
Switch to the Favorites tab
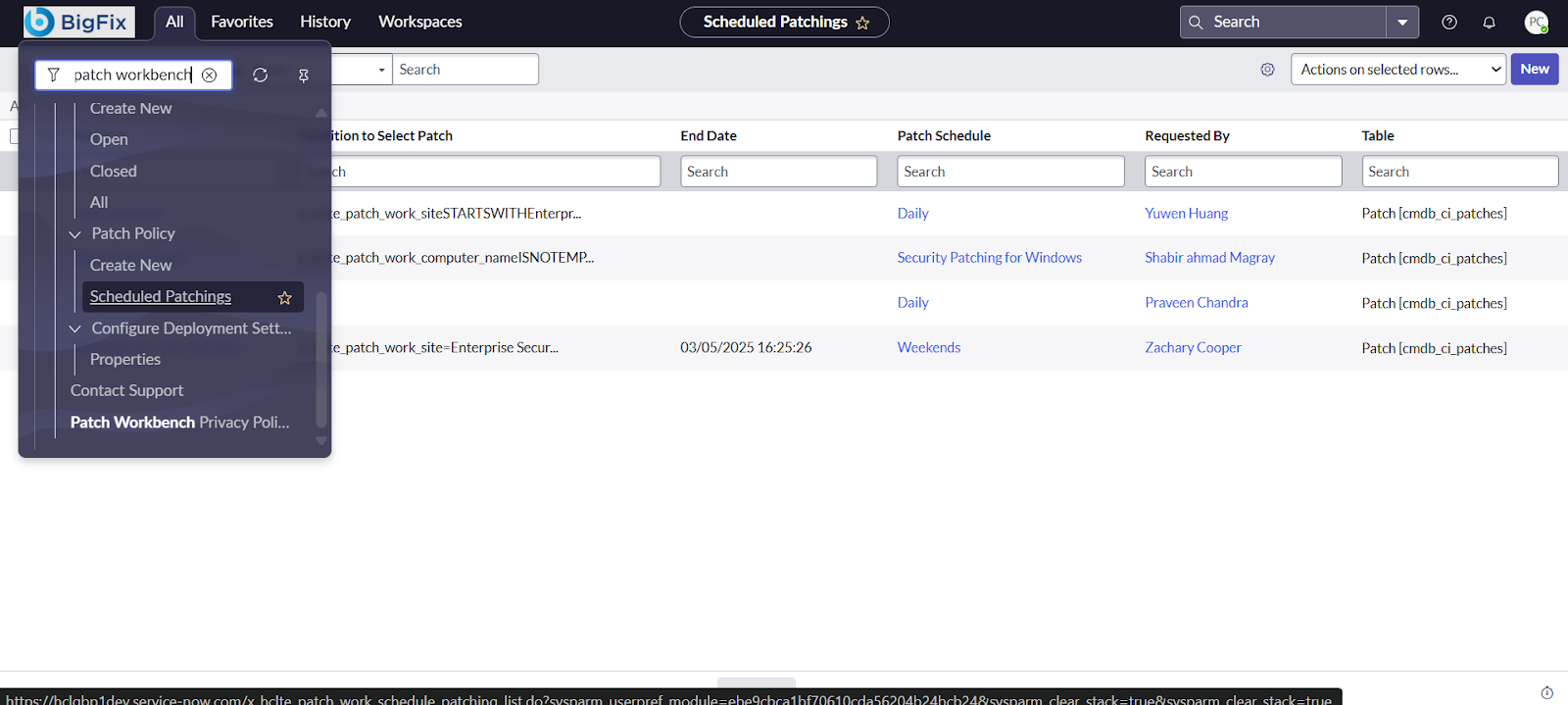242,22
